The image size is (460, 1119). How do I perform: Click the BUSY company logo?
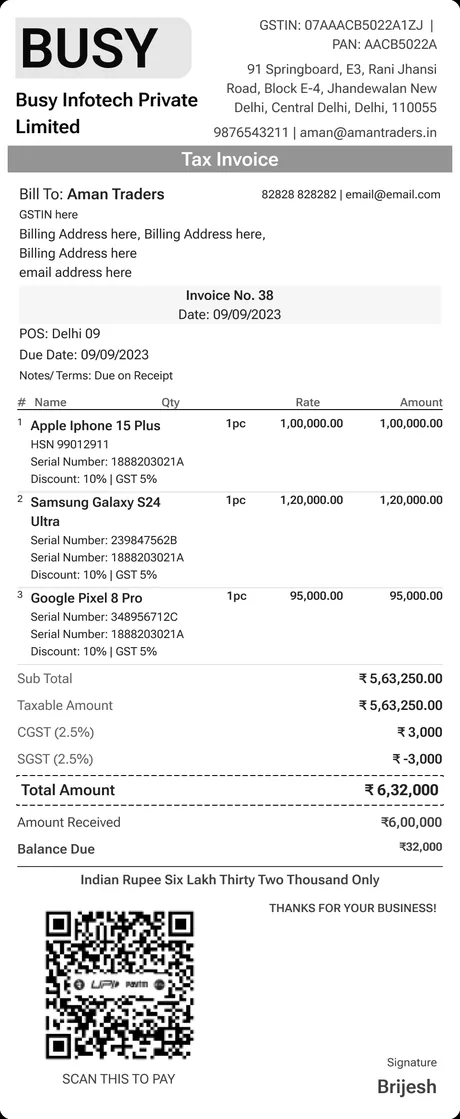[103, 48]
